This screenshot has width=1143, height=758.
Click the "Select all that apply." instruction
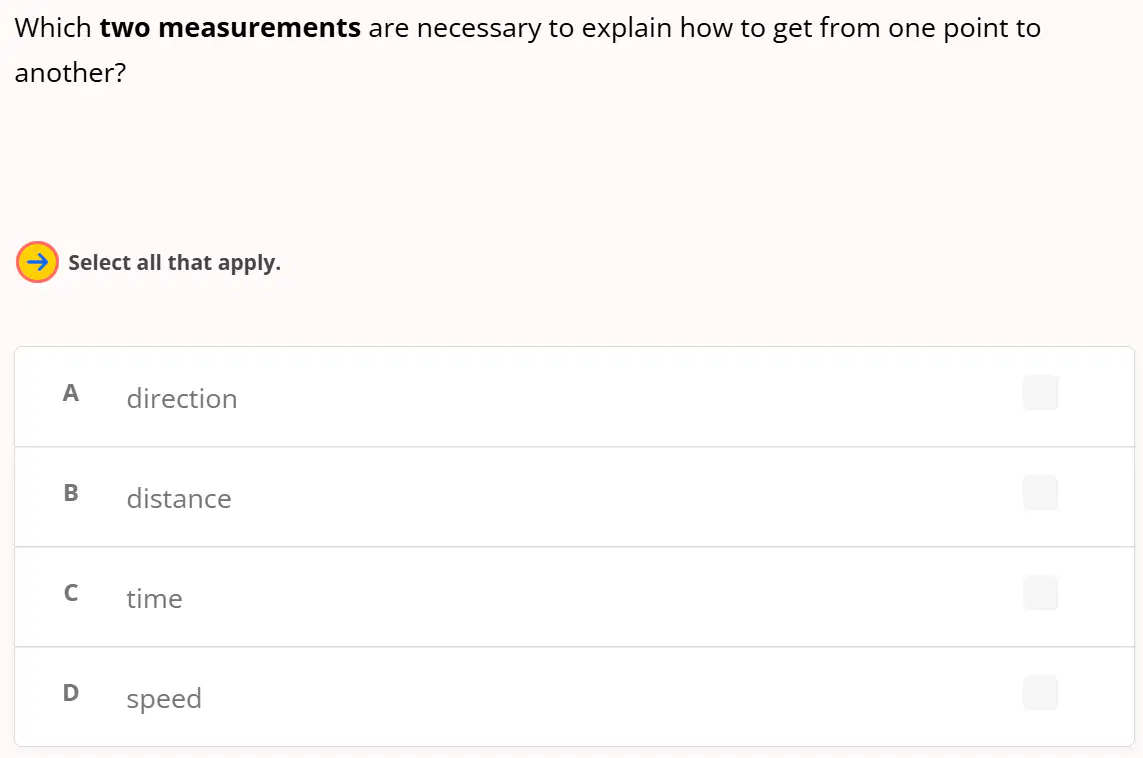[174, 262]
